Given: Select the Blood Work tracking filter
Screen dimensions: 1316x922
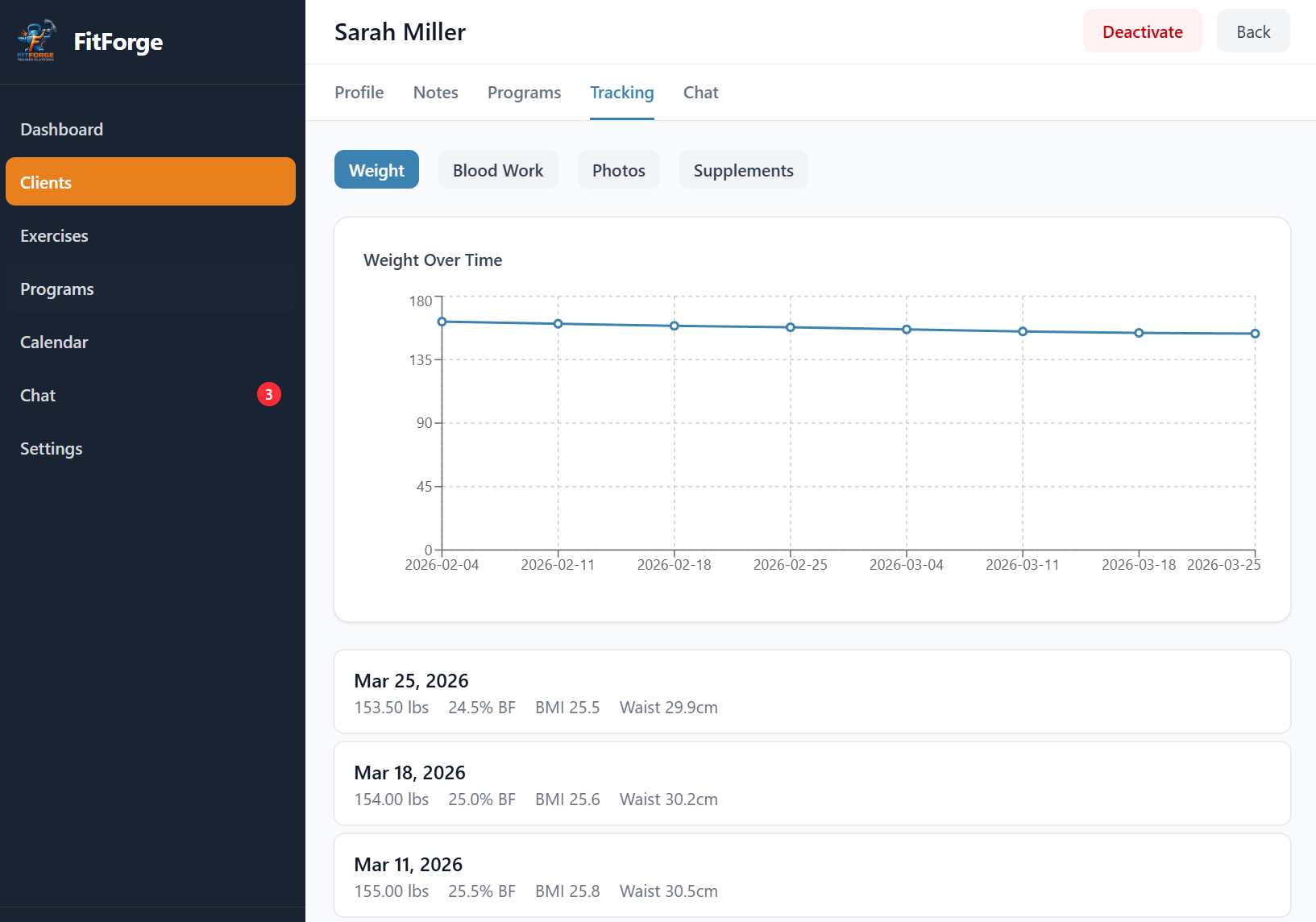Looking at the screenshot, I should click(498, 170).
